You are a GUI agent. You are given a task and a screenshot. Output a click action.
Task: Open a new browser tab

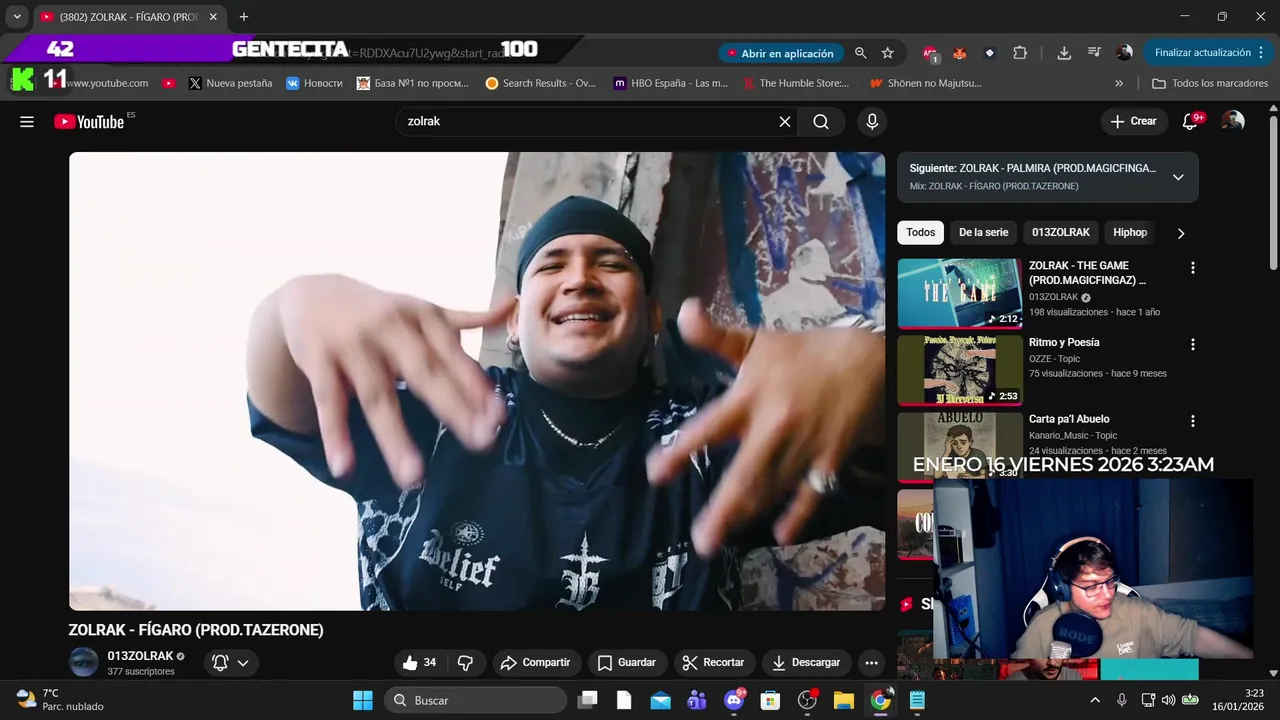[x=244, y=17]
